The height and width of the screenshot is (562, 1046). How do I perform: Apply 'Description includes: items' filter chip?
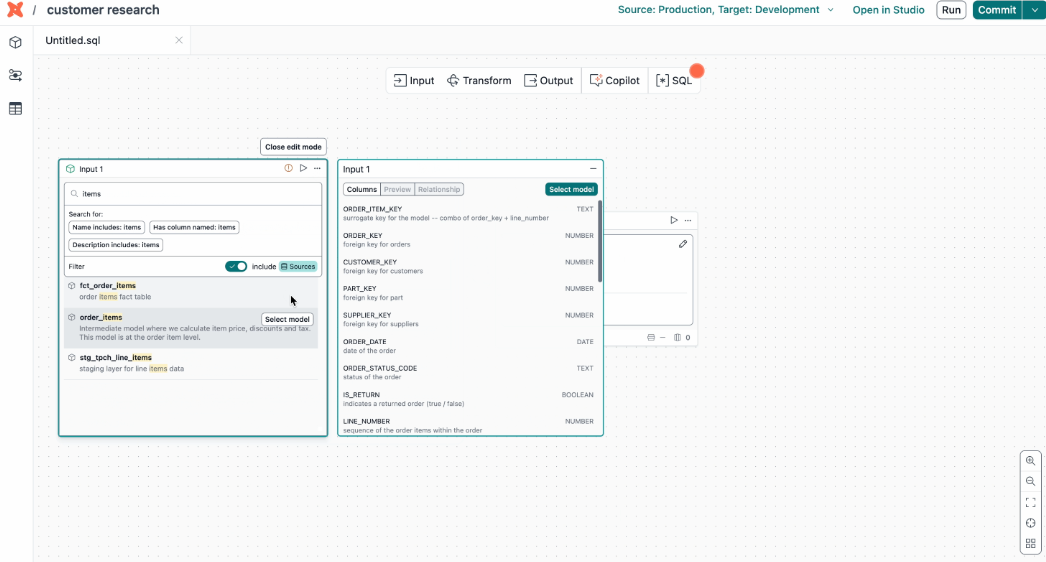(115, 245)
